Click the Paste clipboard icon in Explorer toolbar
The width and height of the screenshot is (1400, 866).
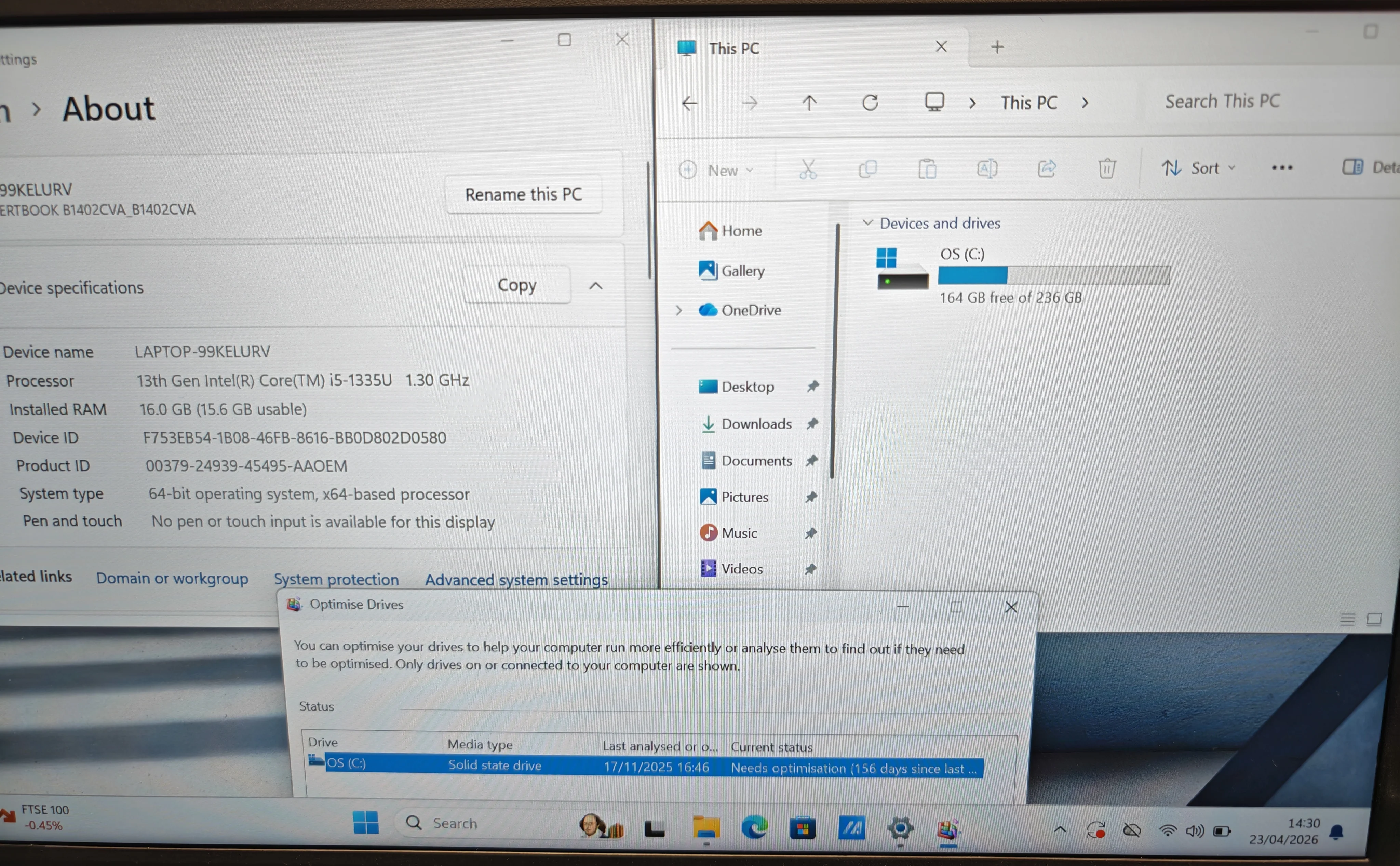[x=927, y=169]
